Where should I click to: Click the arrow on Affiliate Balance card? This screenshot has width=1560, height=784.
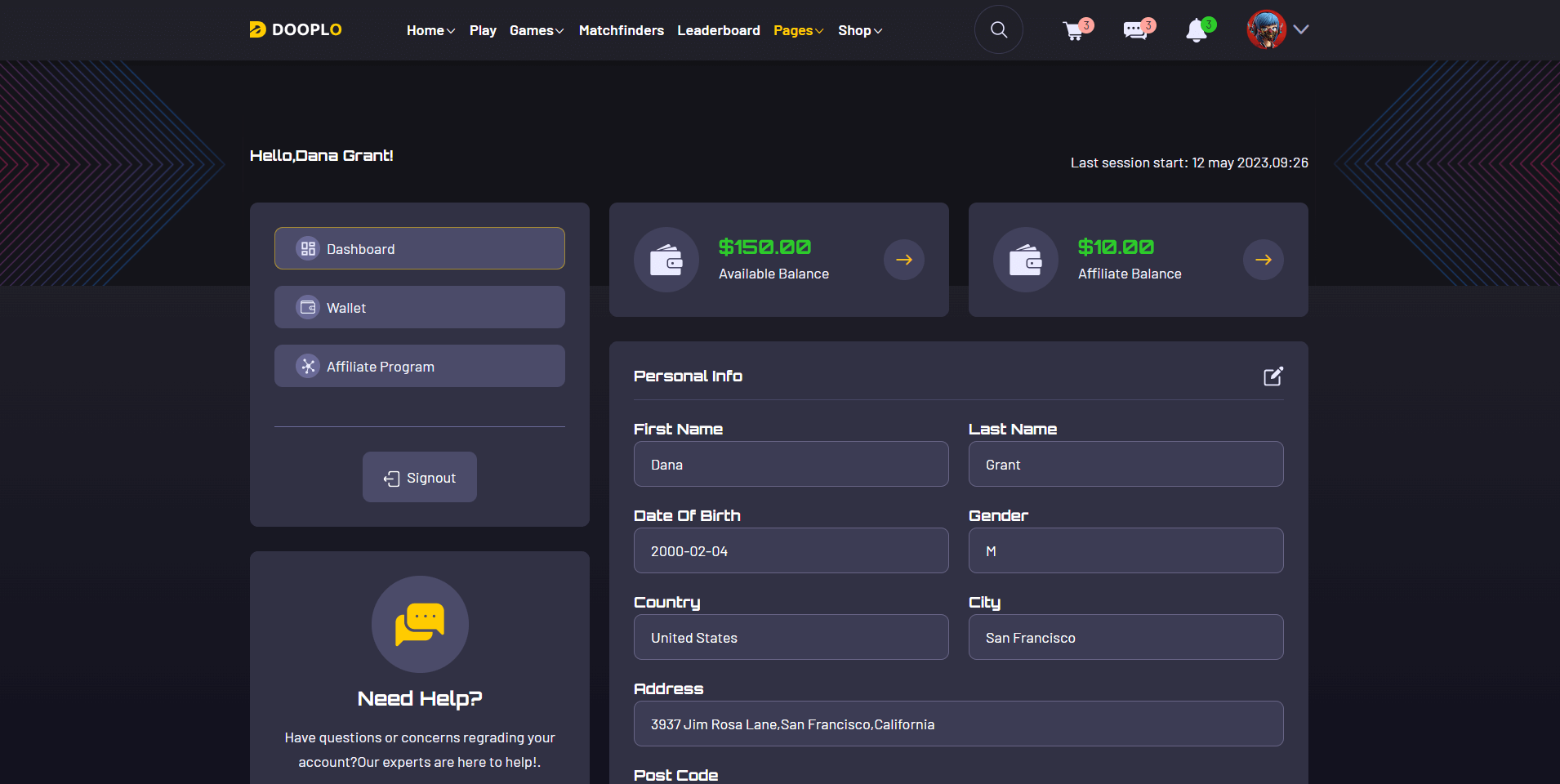click(1264, 260)
